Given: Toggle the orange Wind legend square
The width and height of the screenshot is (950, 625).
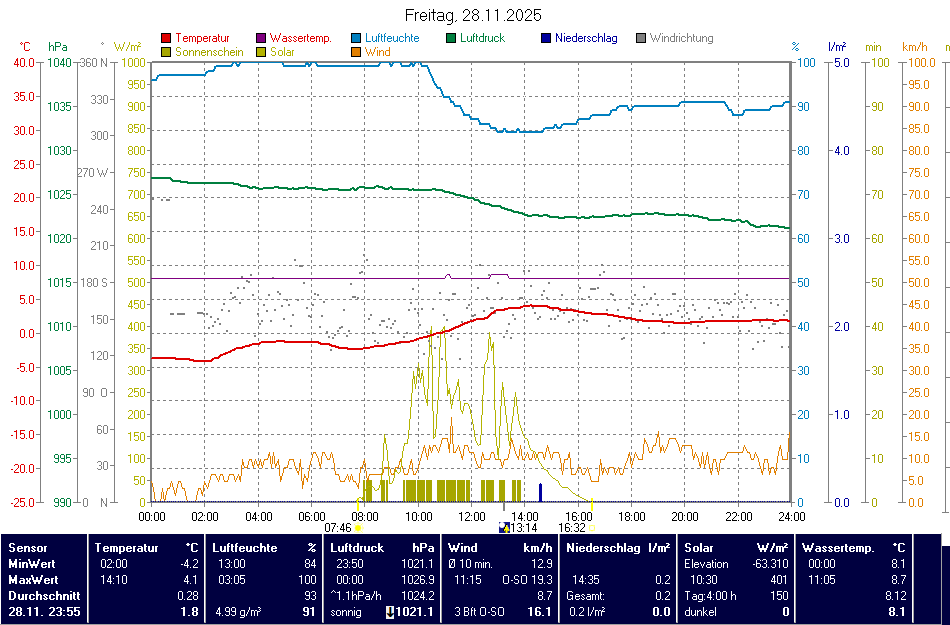Looking at the screenshot, I should coord(357,52).
